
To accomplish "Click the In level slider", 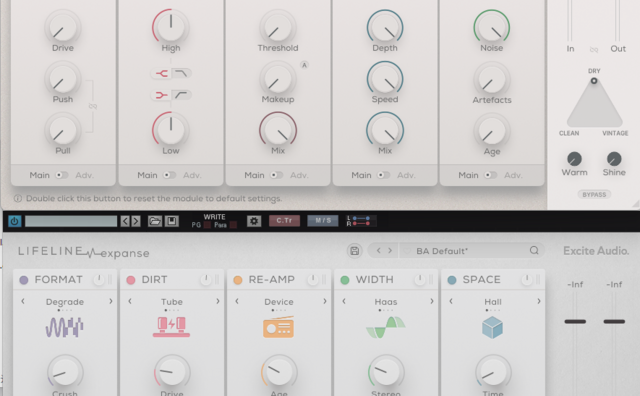I will click(570, 20).
